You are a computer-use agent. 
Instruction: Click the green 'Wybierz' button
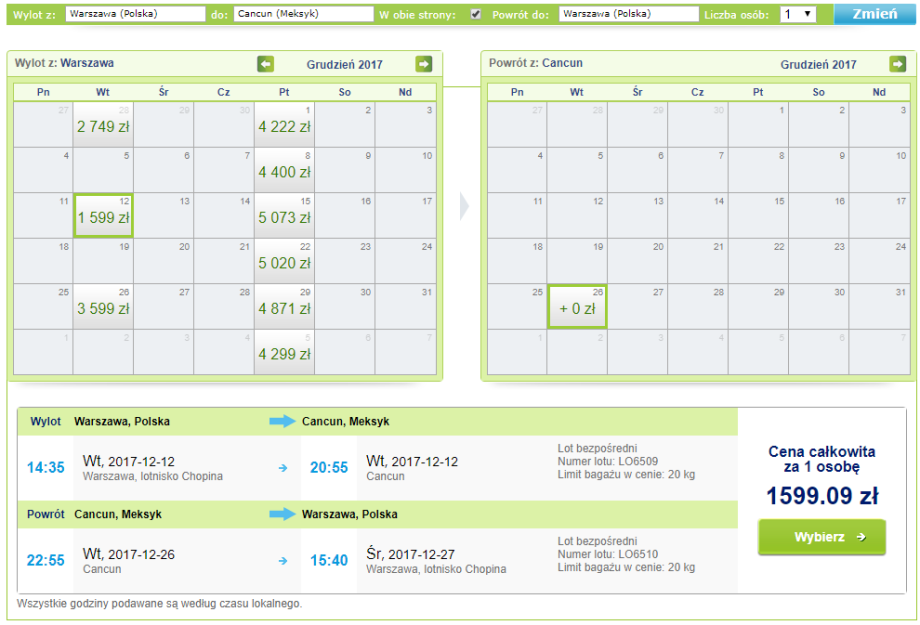[x=821, y=537]
